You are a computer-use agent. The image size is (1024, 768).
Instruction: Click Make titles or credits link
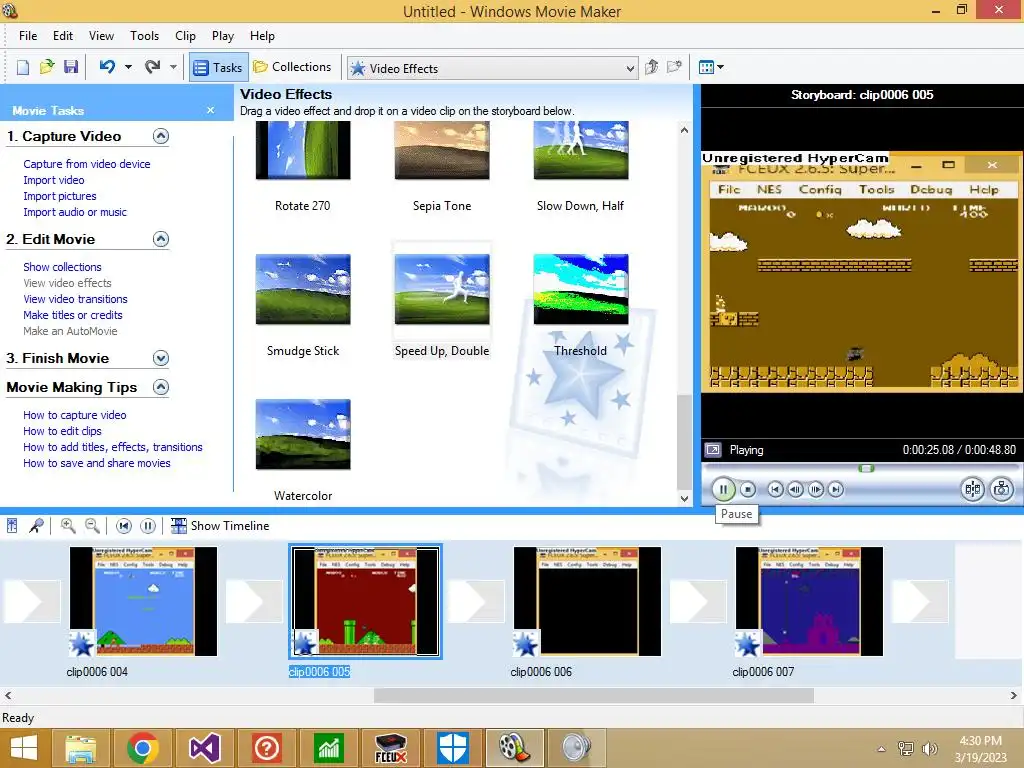point(72,315)
